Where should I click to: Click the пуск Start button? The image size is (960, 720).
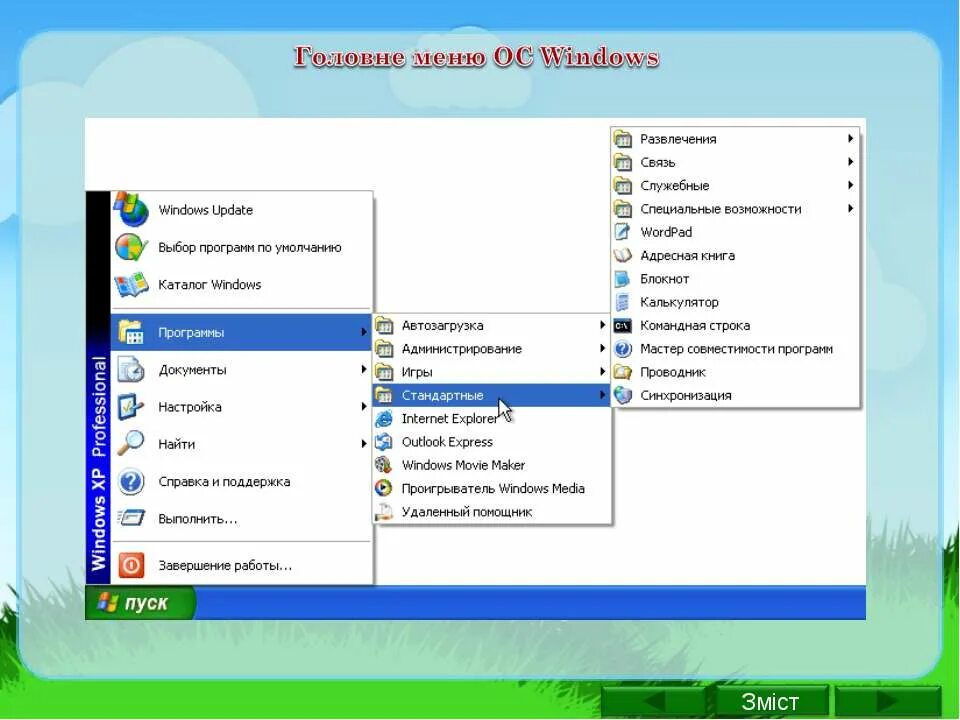pyautogui.click(x=140, y=602)
